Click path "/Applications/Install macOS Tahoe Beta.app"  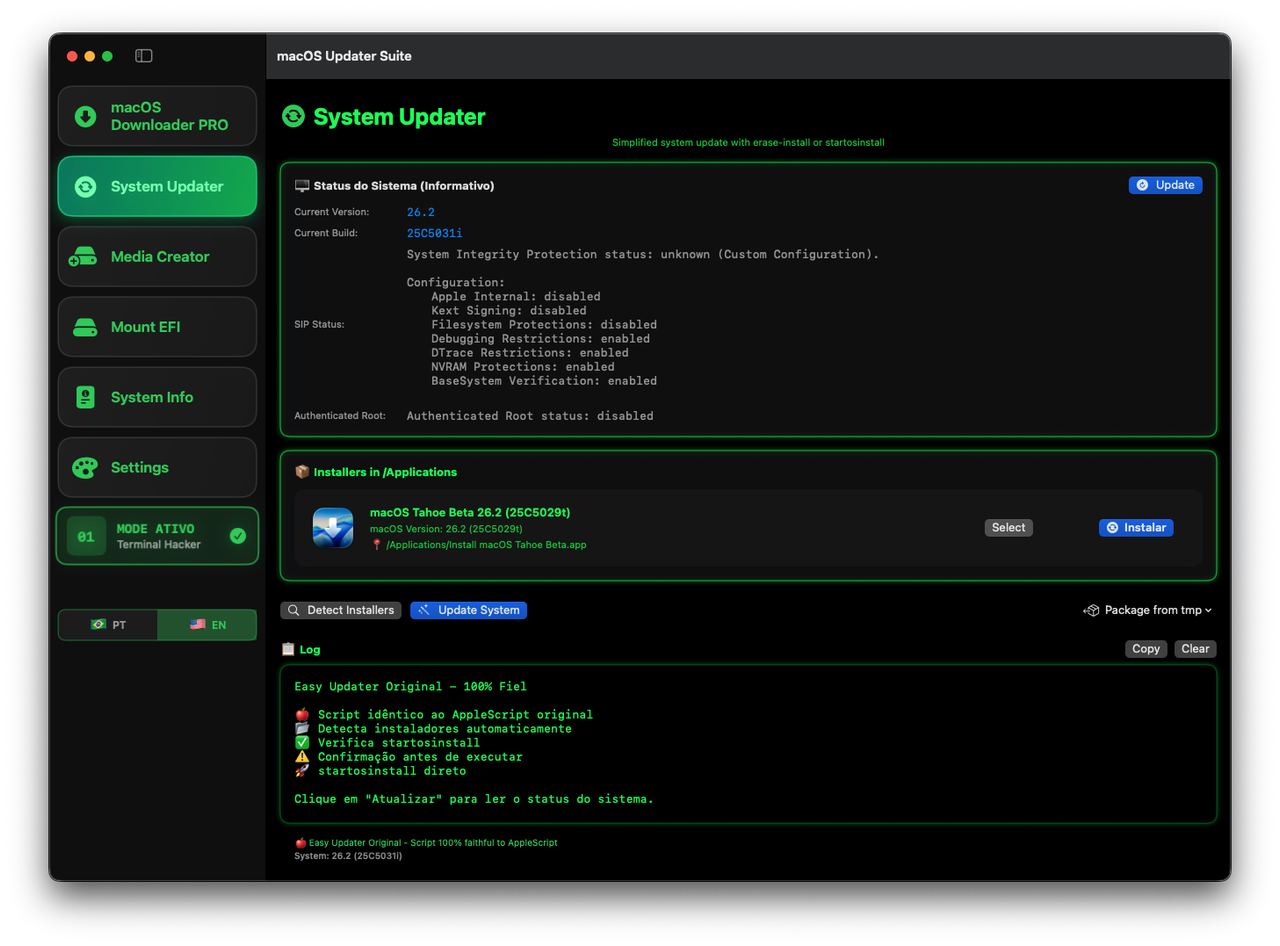pyautogui.click(x=486, y=545)
